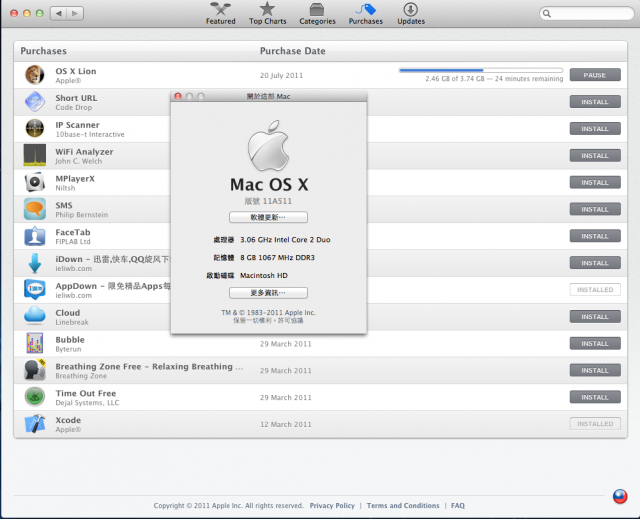Install iDown

[595, 263]
